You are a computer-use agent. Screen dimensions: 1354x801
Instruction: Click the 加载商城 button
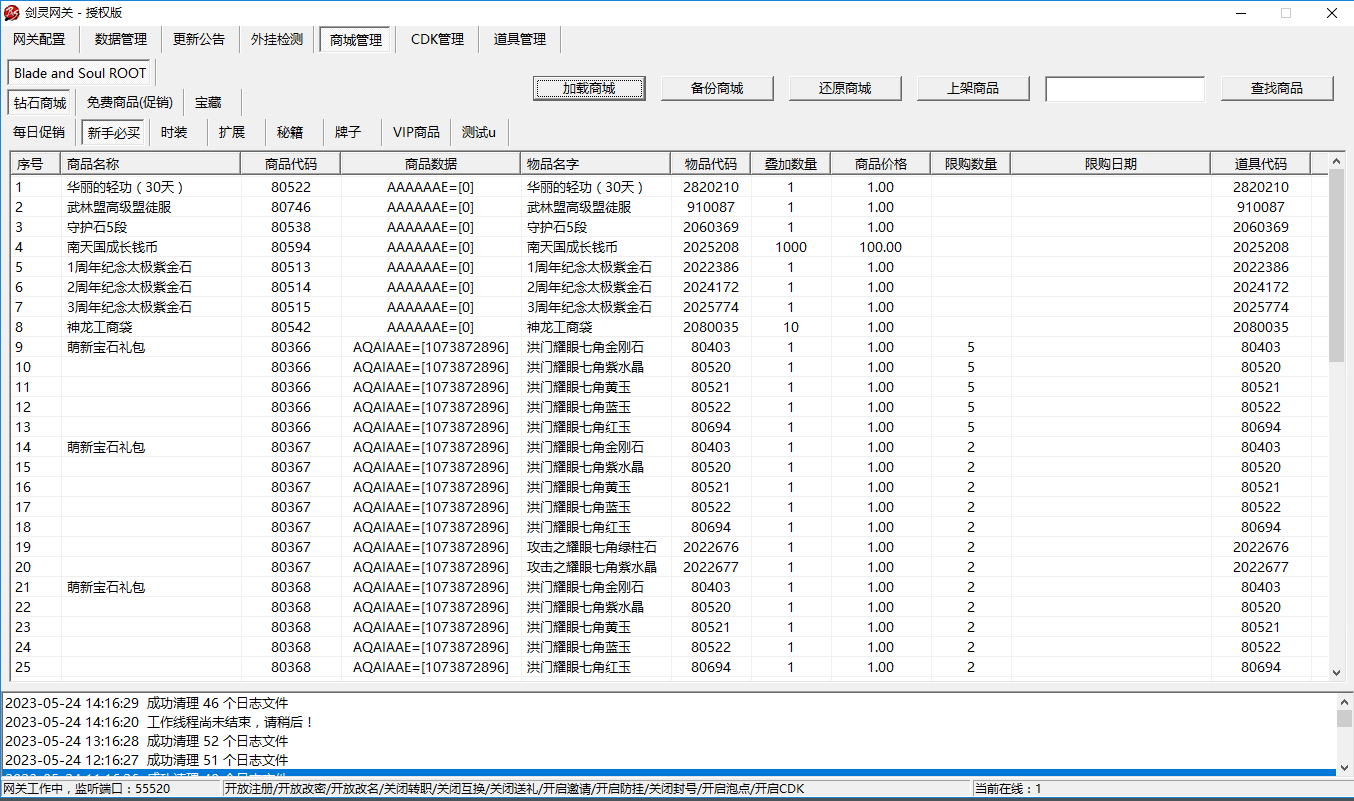[x=588, y=88]
